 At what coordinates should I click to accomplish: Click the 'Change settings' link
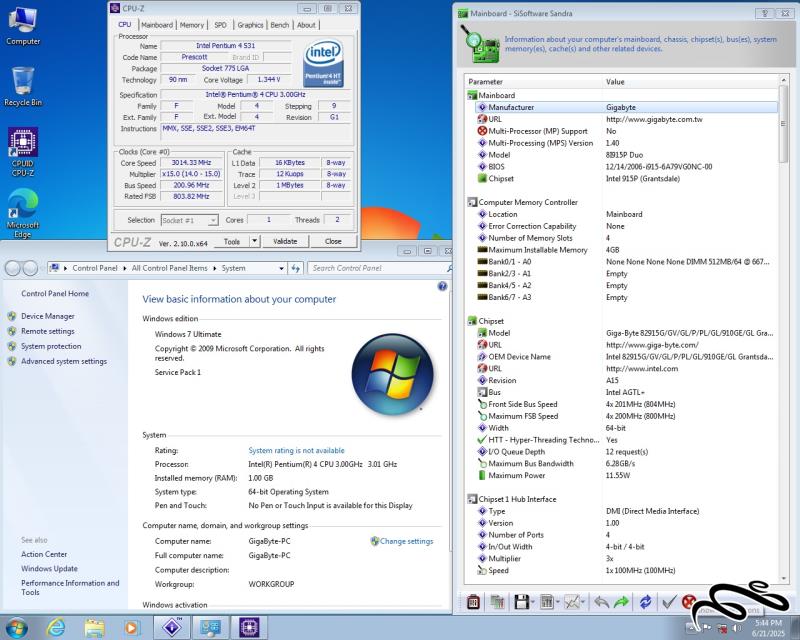click(406, 541)
